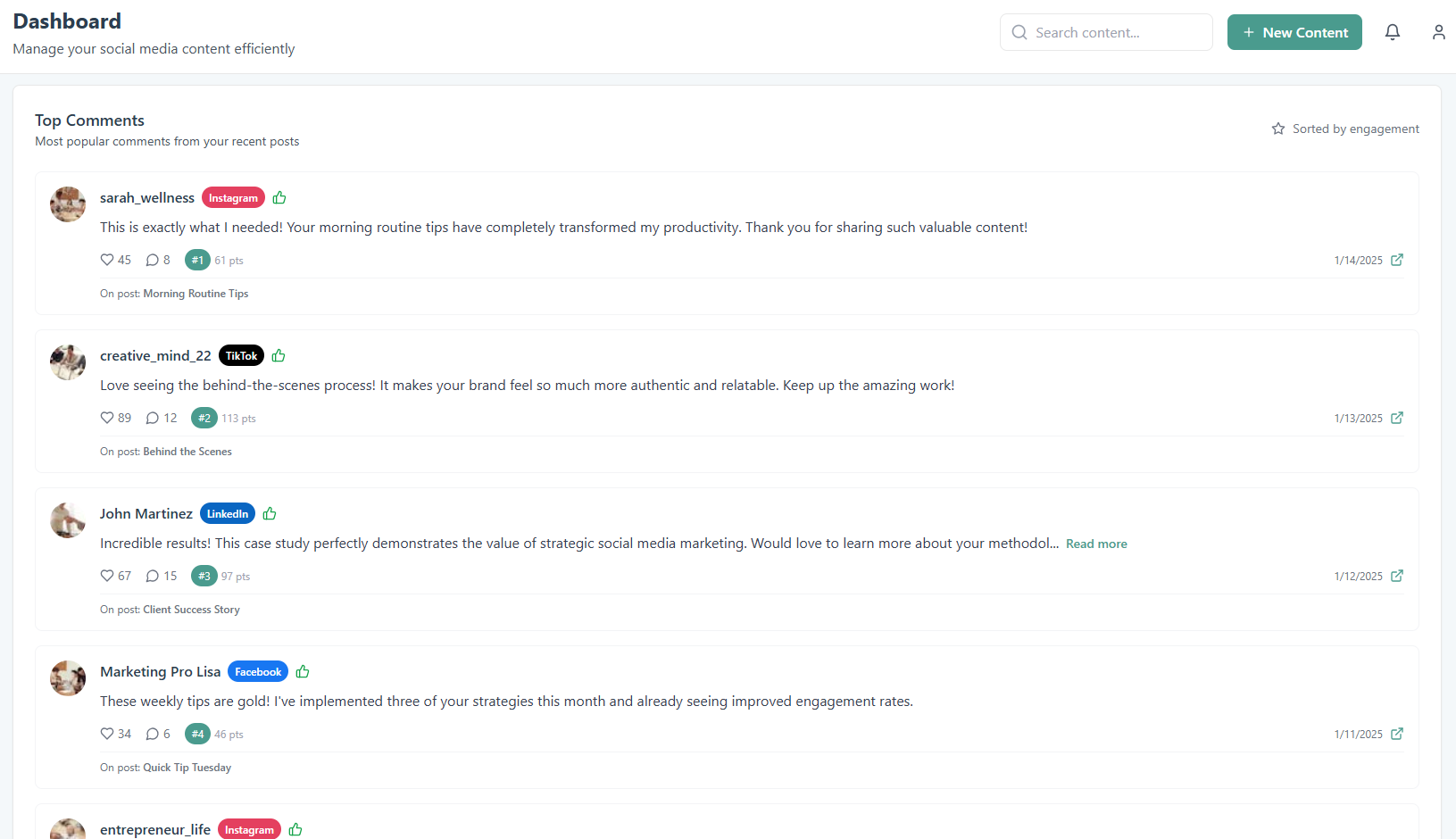The image size is (1456, 839).
Task: Open the Morning Routine Tips post link
Action: pos(196,294)
